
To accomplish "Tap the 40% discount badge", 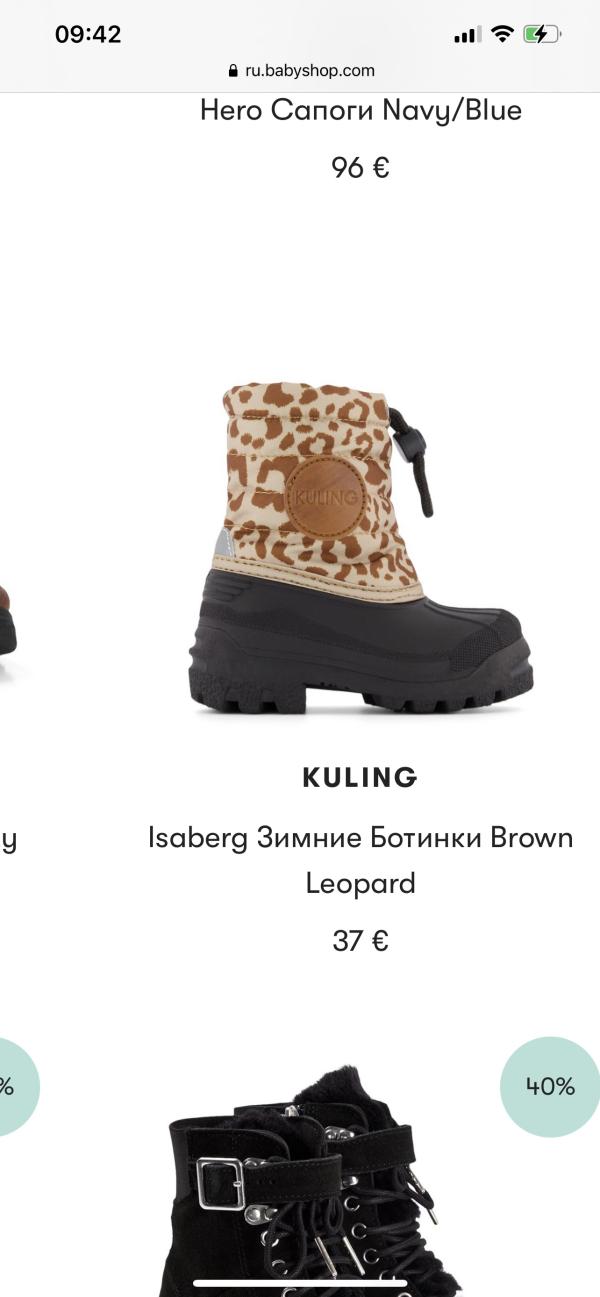I will (550, 1086).
